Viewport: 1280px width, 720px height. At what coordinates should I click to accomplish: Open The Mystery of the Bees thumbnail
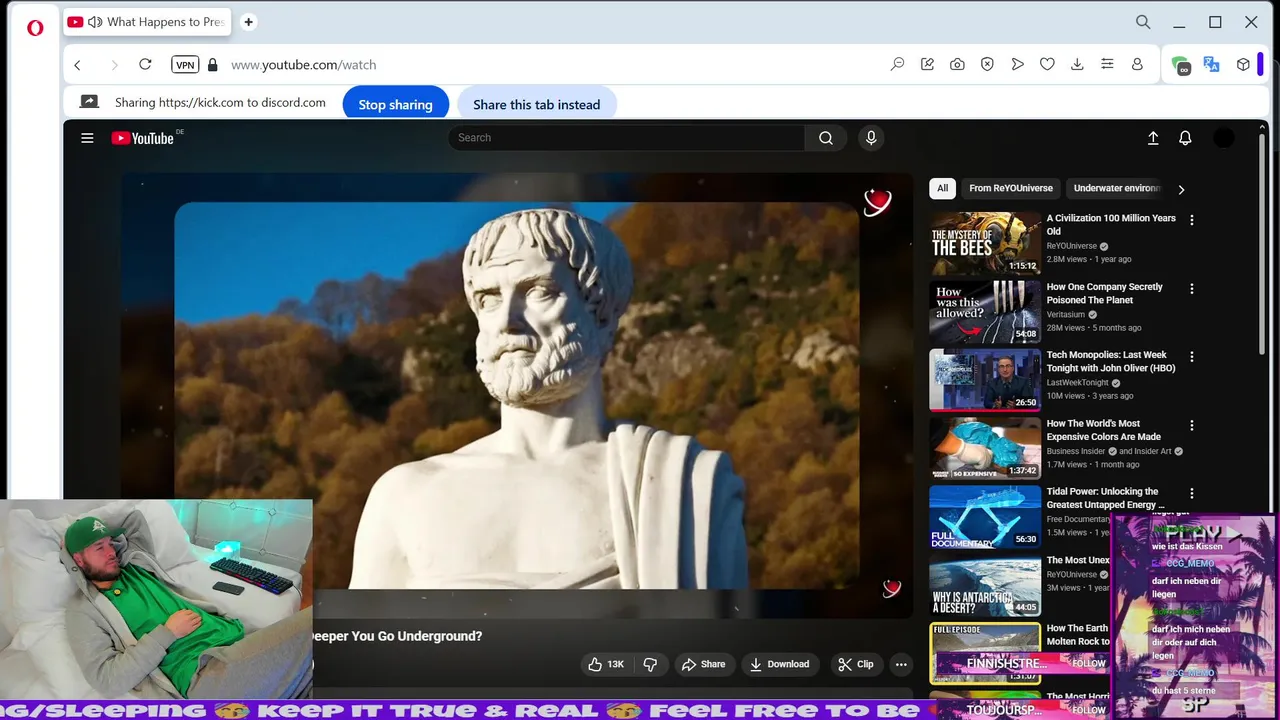[985, 243]
